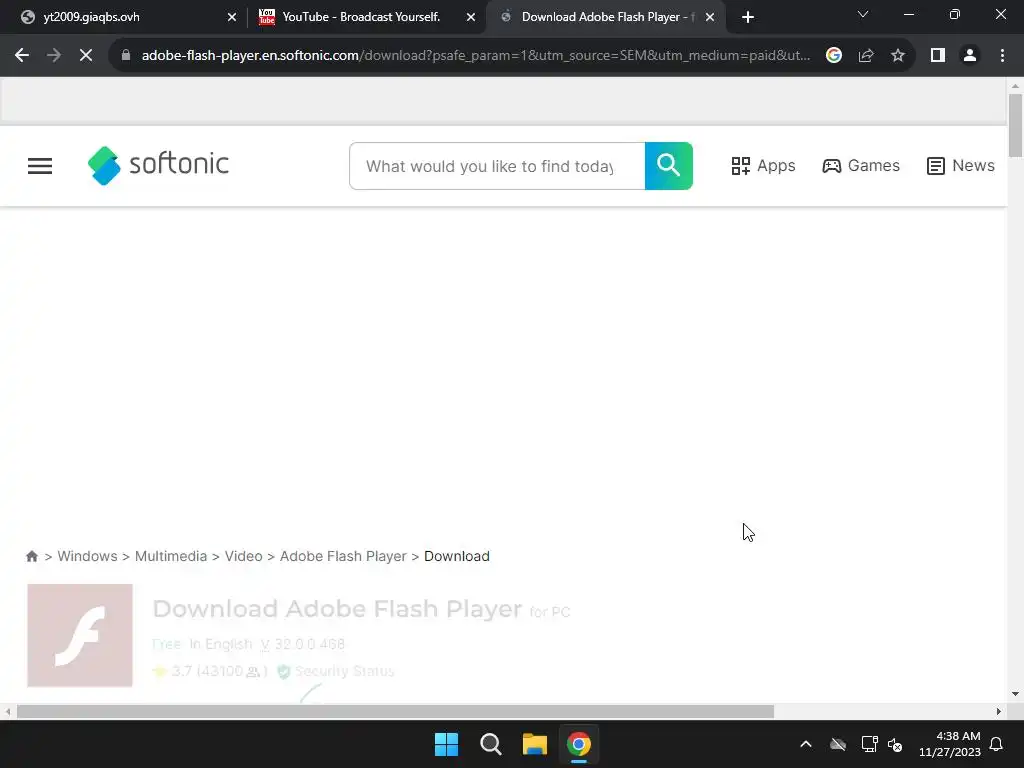The image size is (1024, 768).
Task: Open the Windows Start menu
Action: 447,744
